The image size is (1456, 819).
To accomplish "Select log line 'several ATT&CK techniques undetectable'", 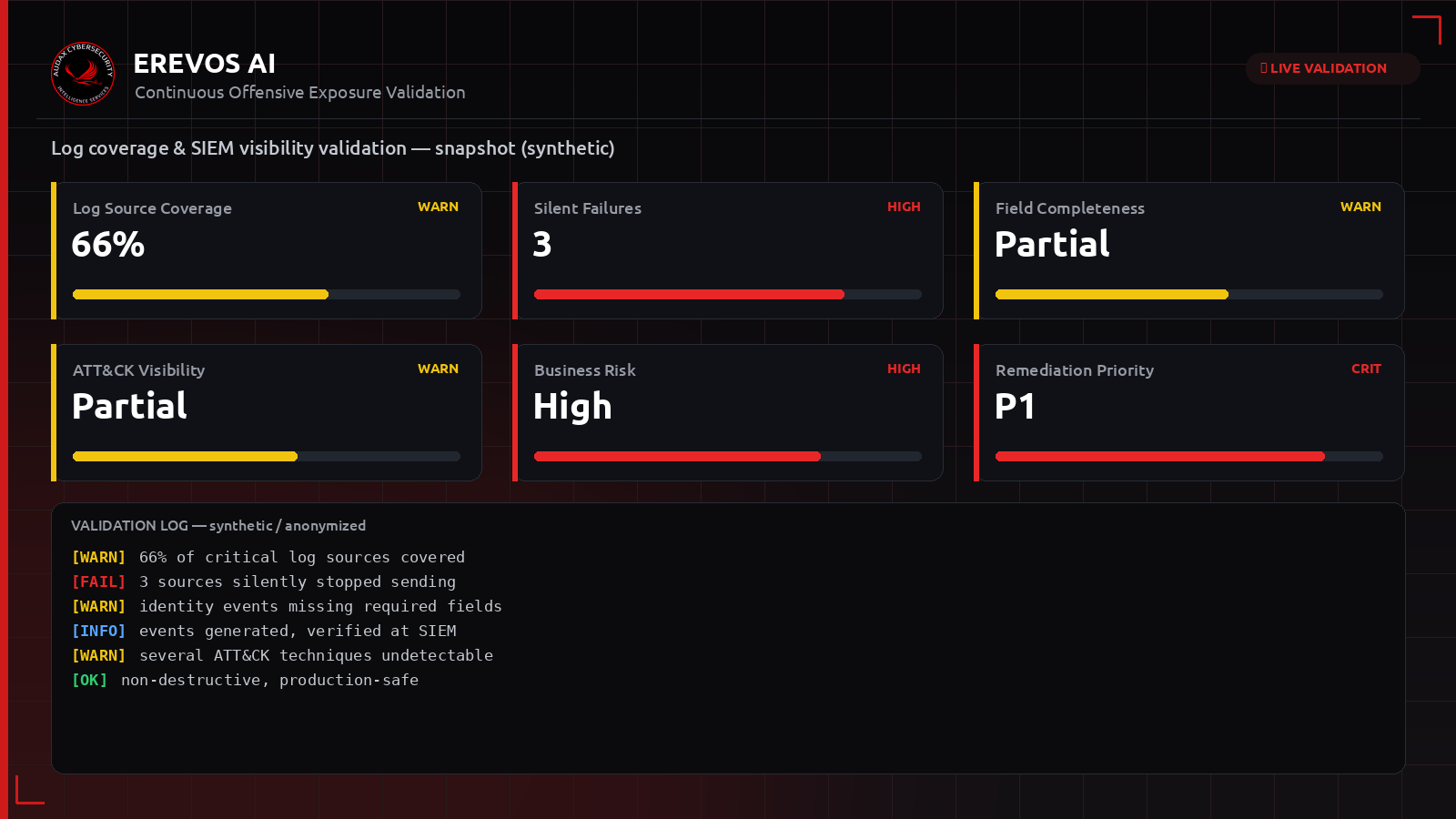I will click(x=316, y=655).
